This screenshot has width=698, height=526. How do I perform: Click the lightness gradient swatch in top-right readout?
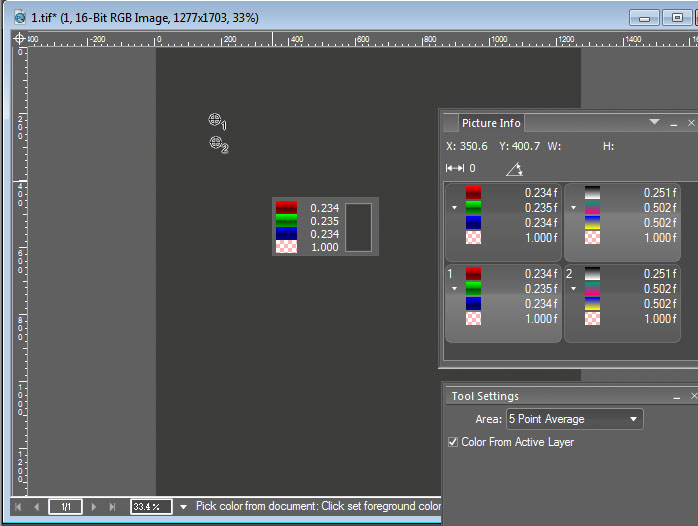[x=592, y=193]
